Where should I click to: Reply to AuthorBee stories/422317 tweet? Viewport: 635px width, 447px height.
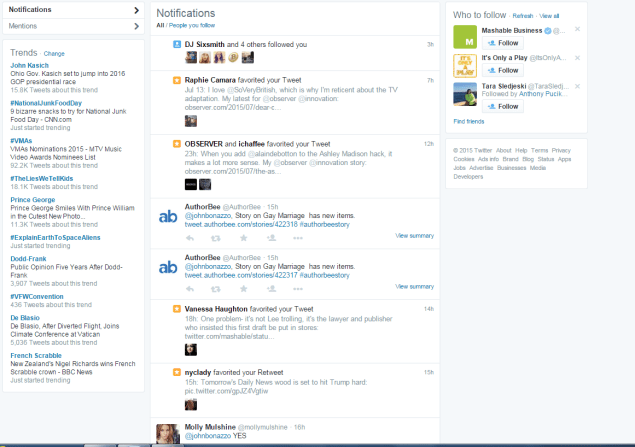tap(190, 289)
